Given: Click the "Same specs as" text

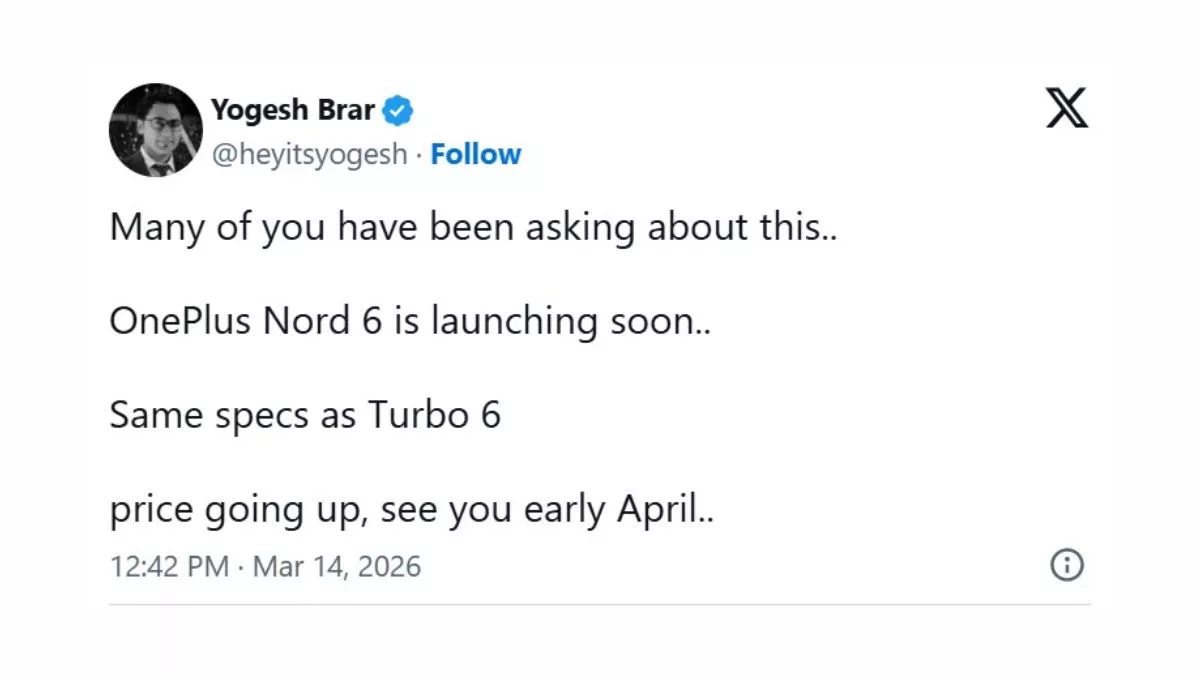Looking at the screenshot, I should pyautogui.click(x=232, y=415).
